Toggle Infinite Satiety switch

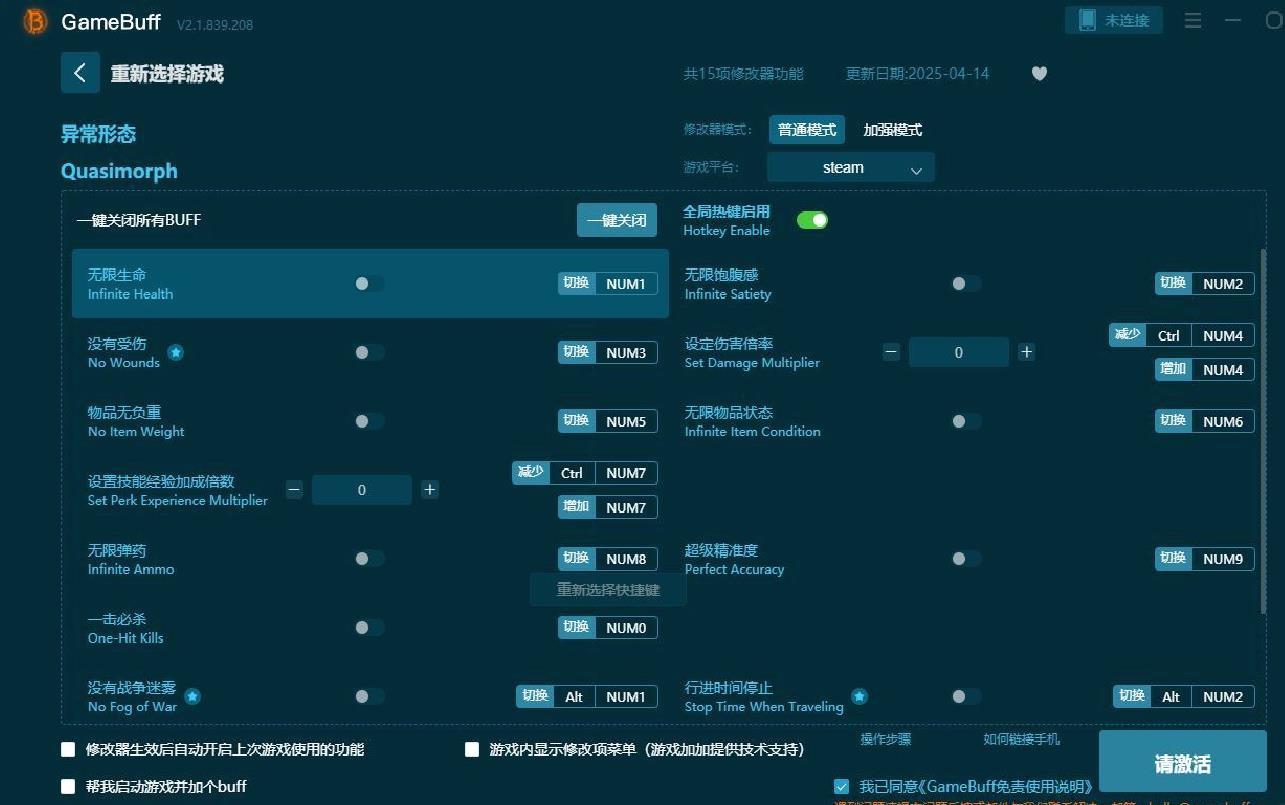(x=966, y=284)
